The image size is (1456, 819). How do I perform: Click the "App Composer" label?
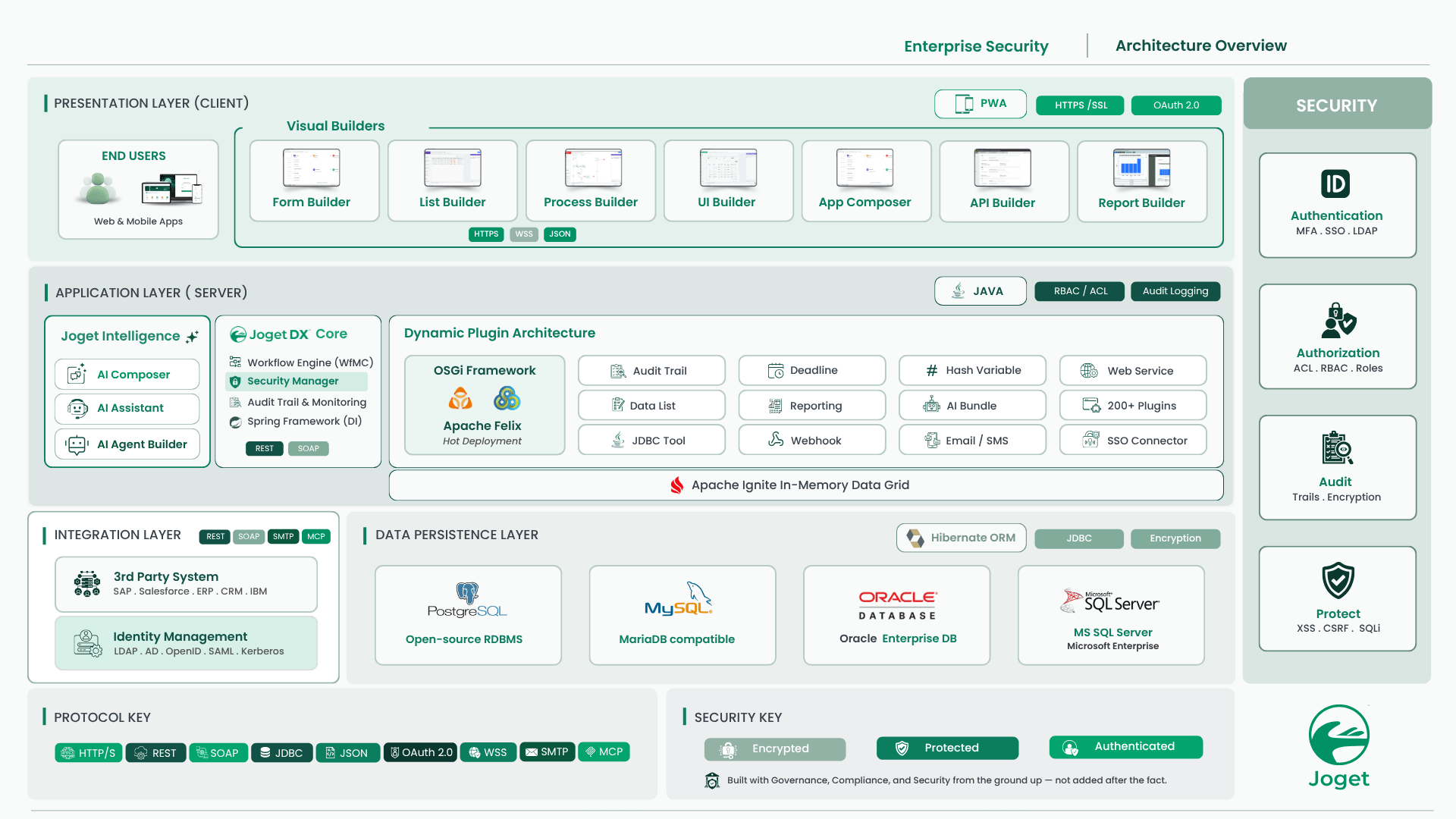pos(864,202)
